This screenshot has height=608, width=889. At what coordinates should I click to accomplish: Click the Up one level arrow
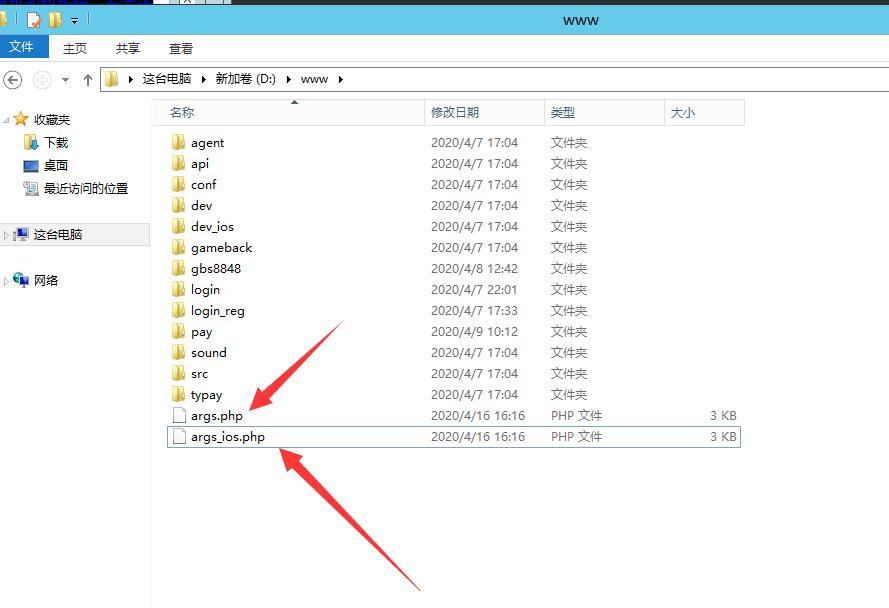pyautogui.click(x=88, y=80)
